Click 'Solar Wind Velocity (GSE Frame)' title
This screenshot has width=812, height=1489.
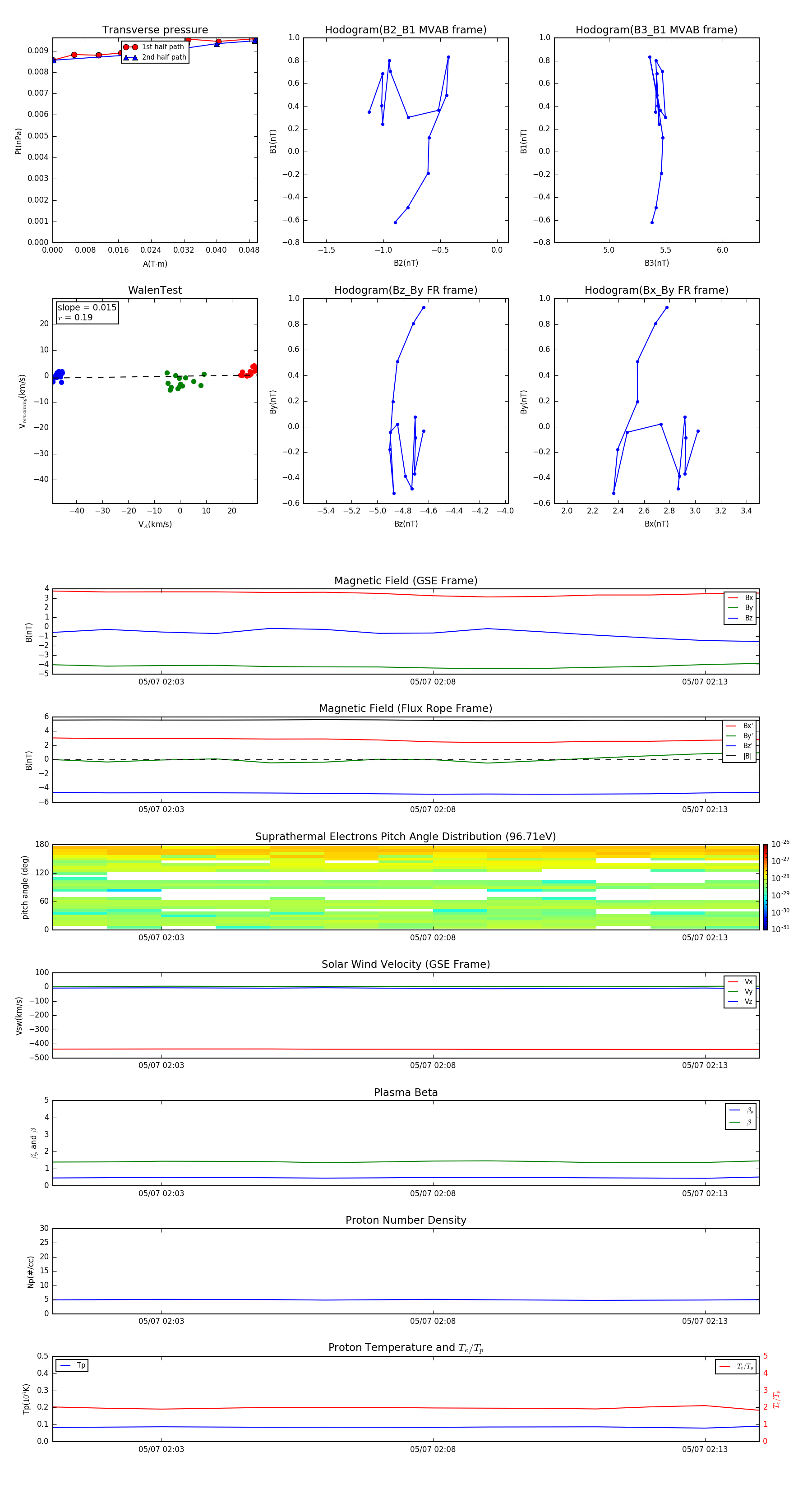pyautogui.click(x=406, y=964)
